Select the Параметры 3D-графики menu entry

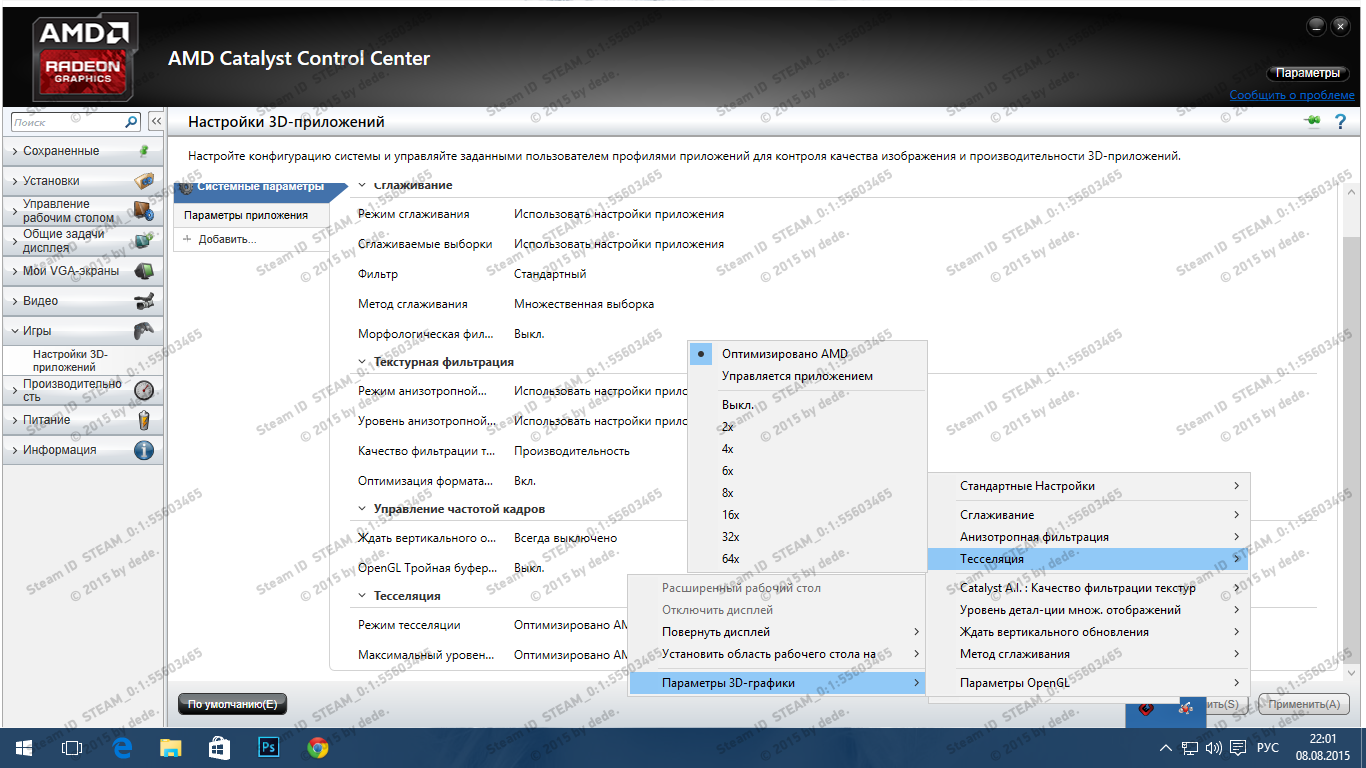[x=776, y=683]
